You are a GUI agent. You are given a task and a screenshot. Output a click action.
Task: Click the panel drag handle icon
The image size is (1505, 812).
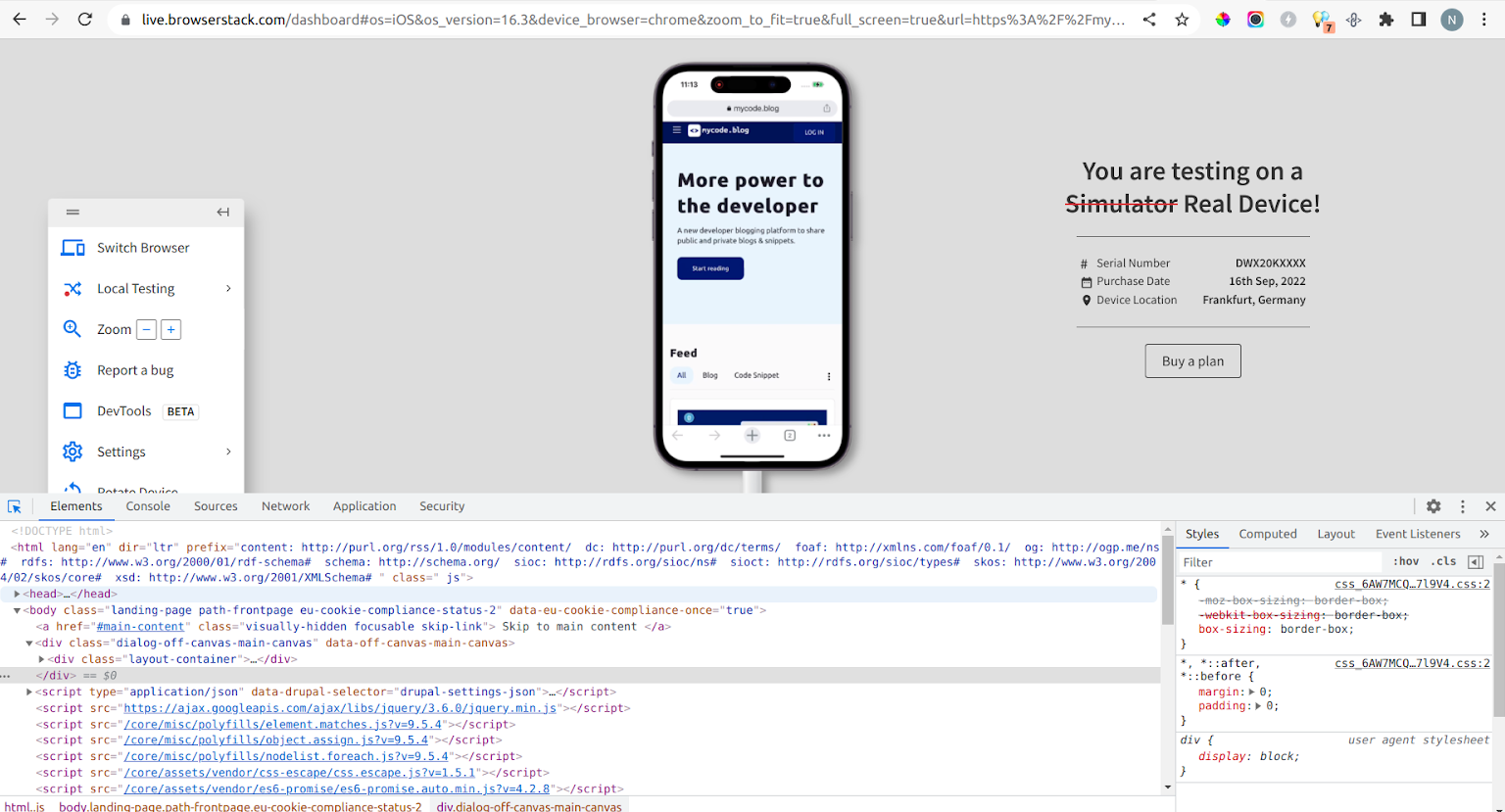[x=73, y=212]
